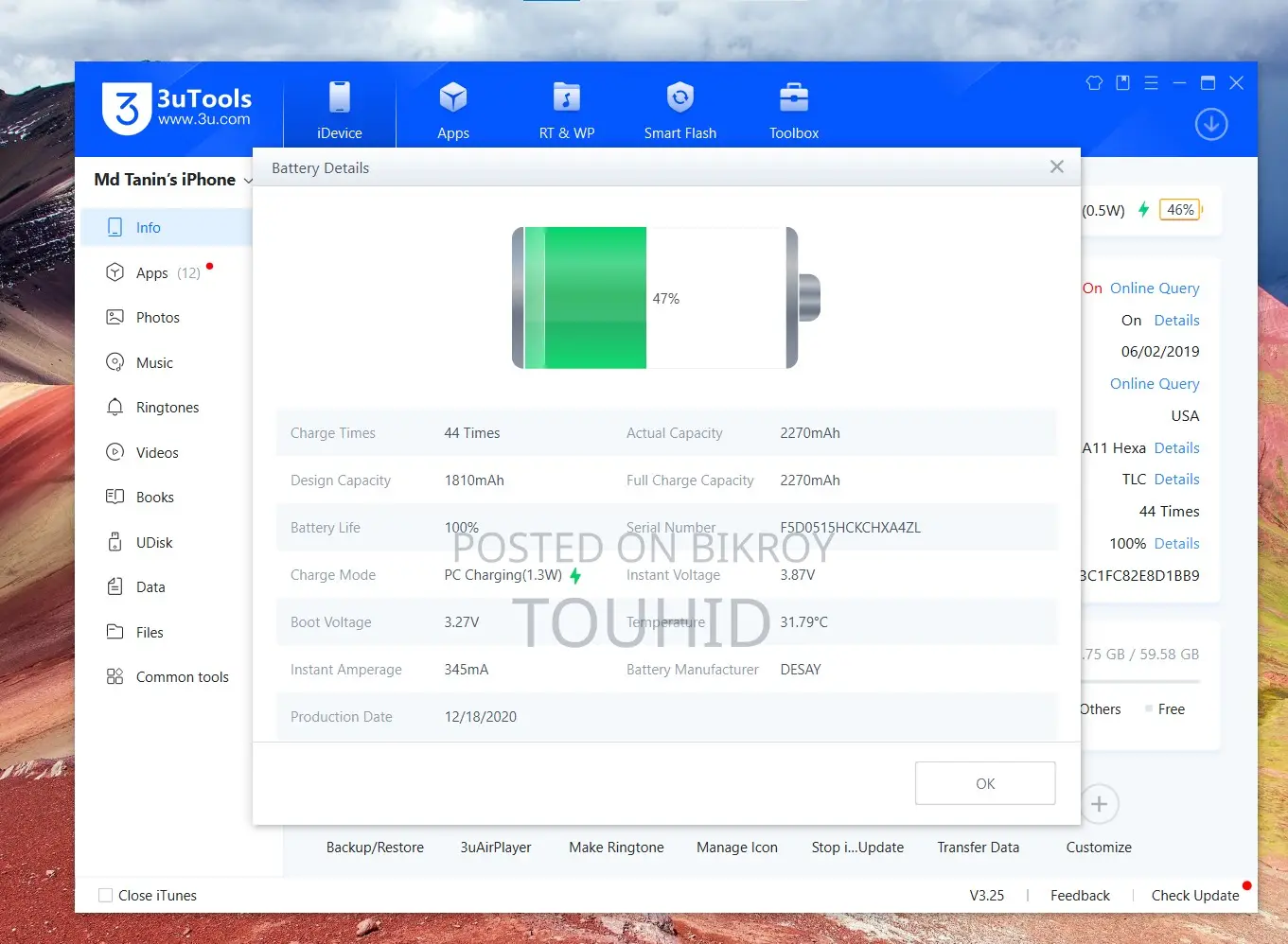1288x944 pixels.
Task: Open Music in the sidebar
Action: click(x=167, y=362)
